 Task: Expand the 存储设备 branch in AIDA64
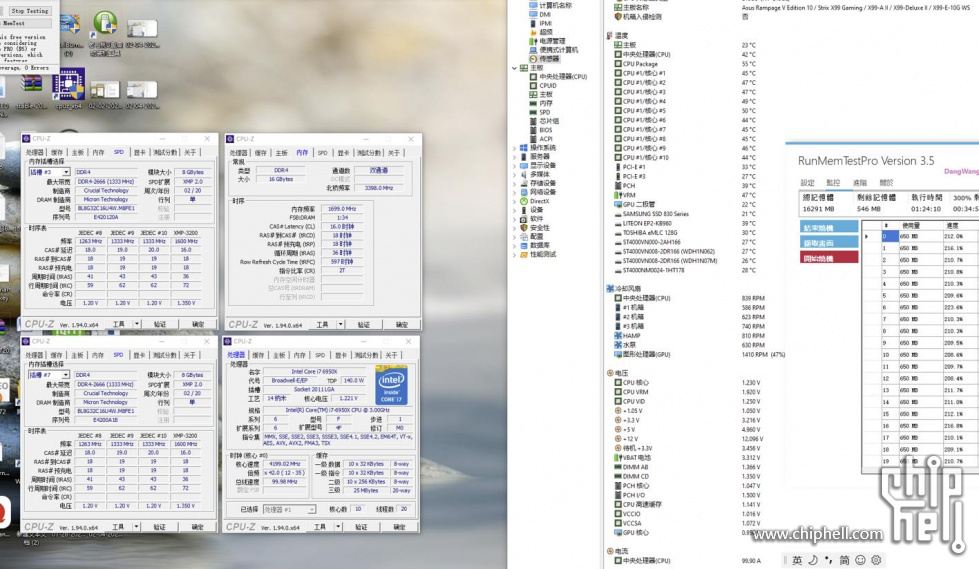click(514, 184)
